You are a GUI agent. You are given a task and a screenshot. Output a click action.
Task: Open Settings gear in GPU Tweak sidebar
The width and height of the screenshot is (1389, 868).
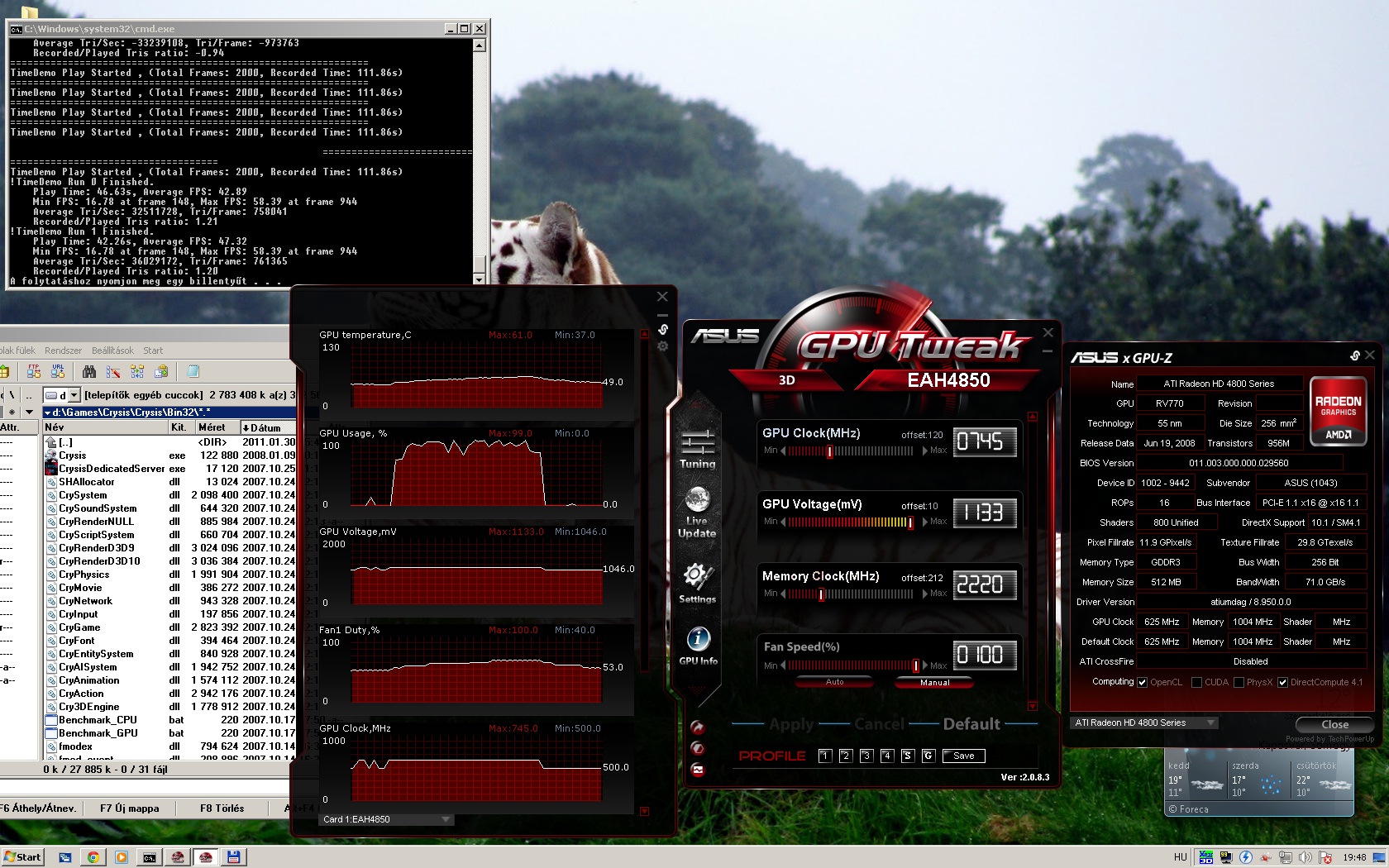[x=697, y=584]
